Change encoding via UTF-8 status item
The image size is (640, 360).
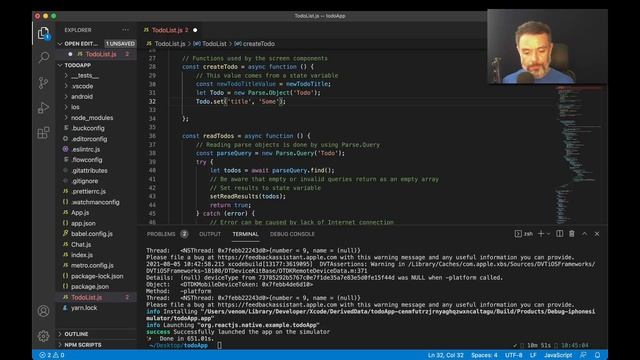(514, 355)
